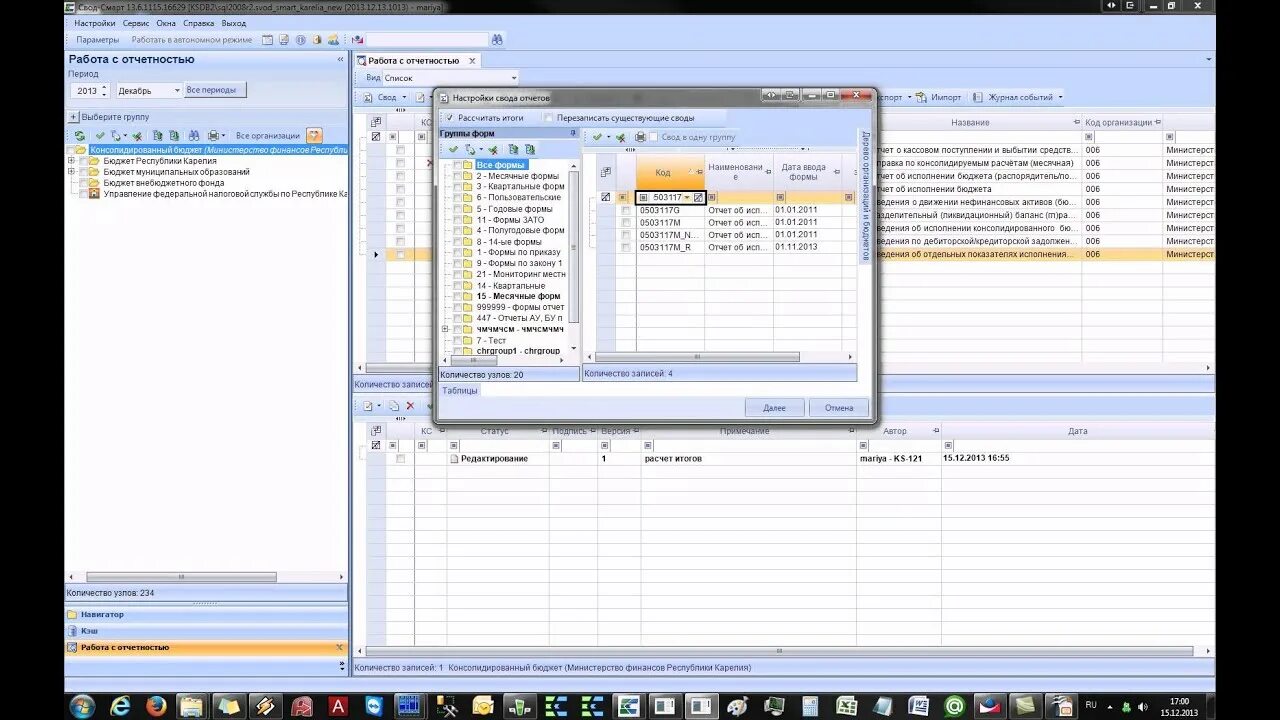Click the binoculars search icon in top toolbar

(497, 40)
